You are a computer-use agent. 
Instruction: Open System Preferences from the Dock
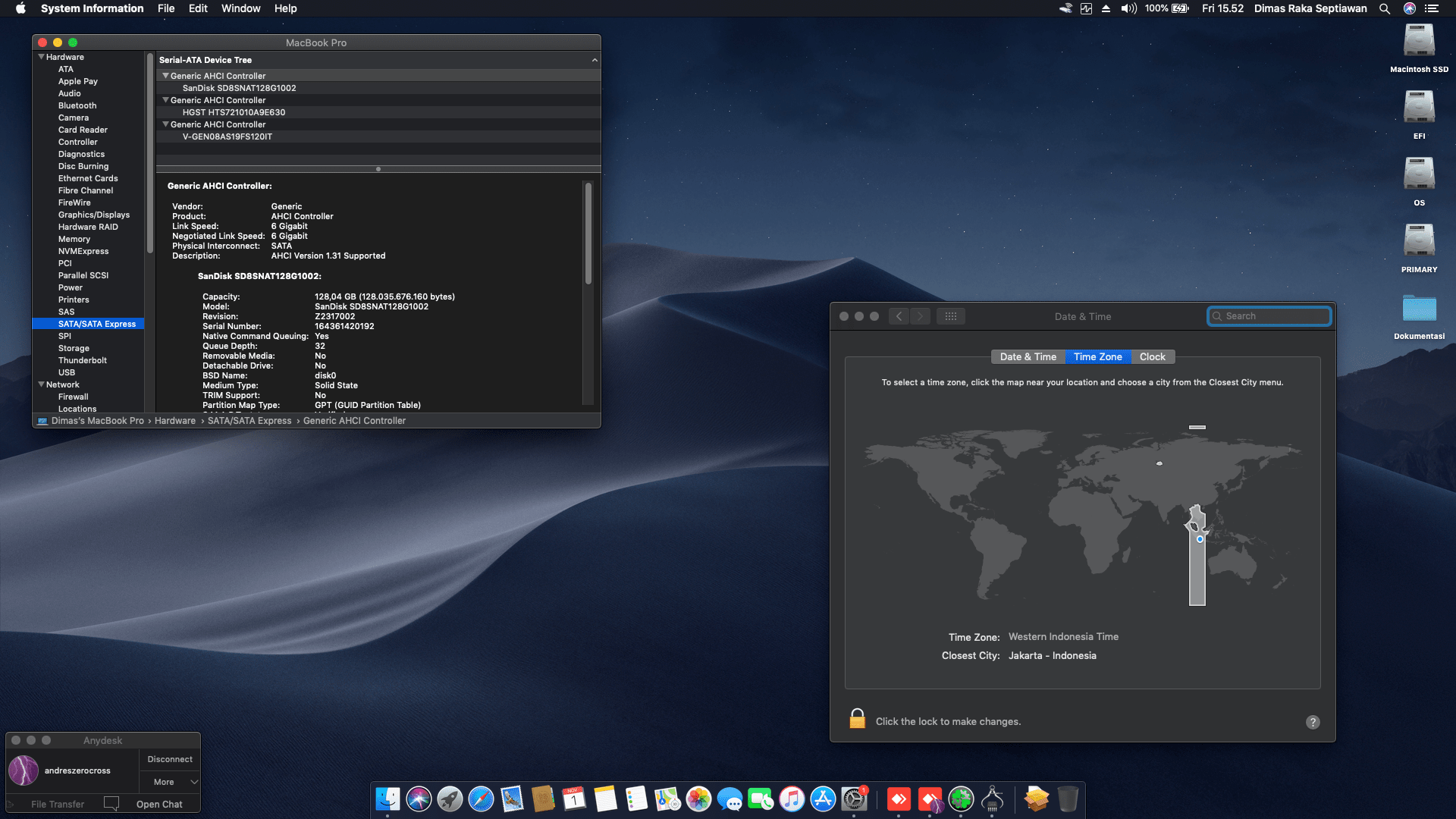[852, 799]
